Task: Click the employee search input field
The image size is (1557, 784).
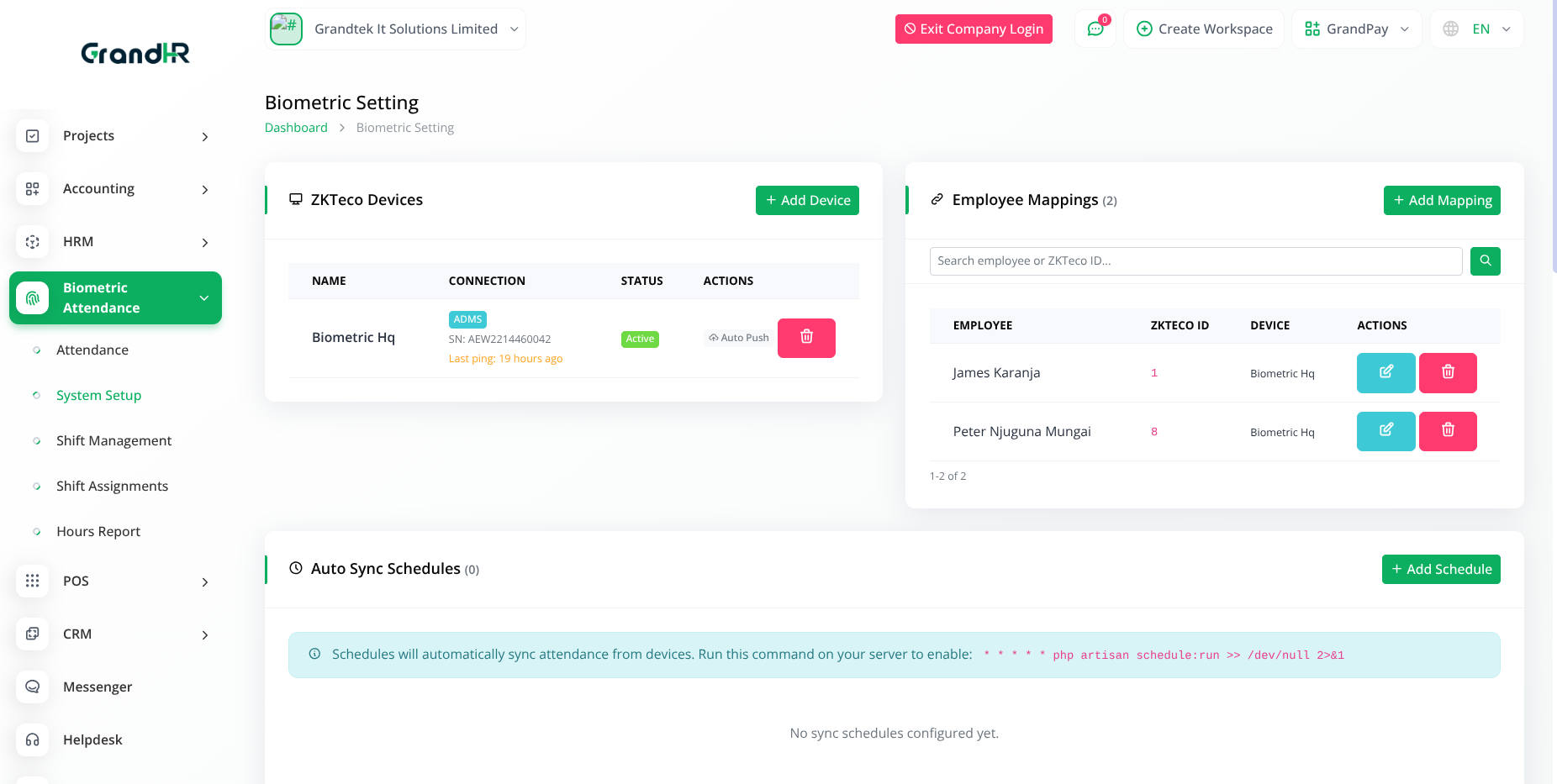Action: point(1195,261)
